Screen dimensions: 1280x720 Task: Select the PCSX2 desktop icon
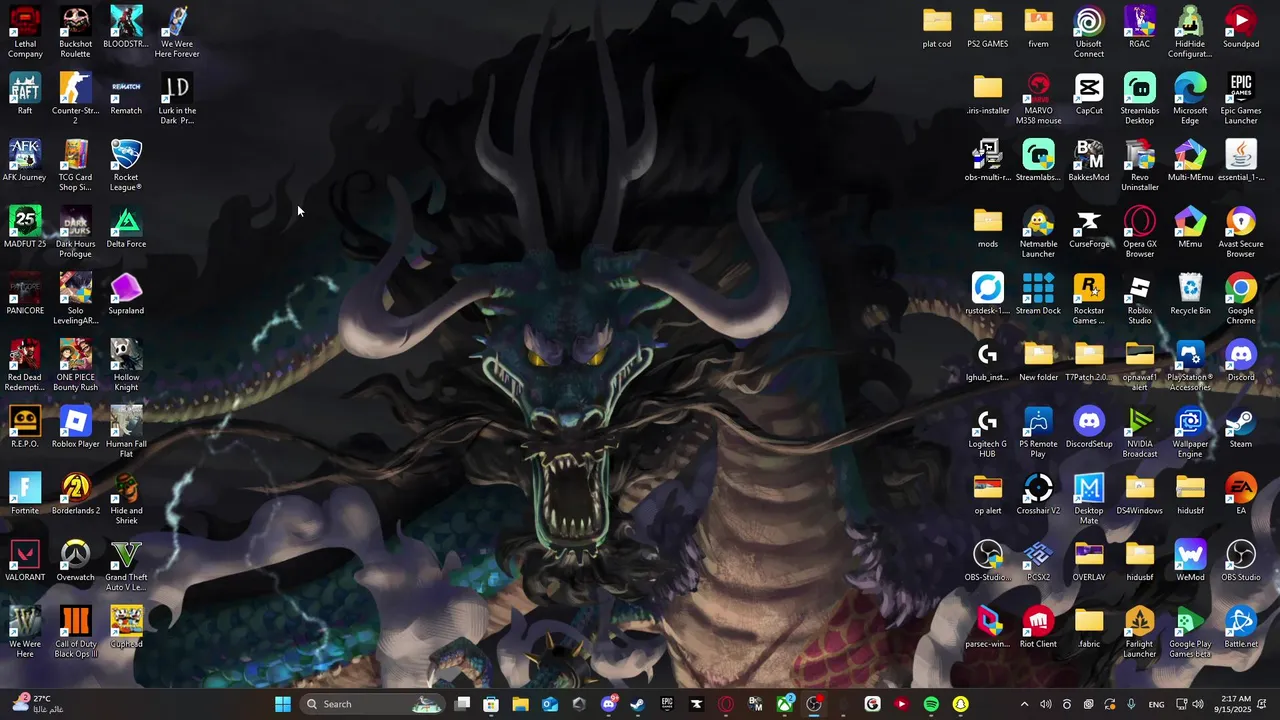coord(1038,562)
